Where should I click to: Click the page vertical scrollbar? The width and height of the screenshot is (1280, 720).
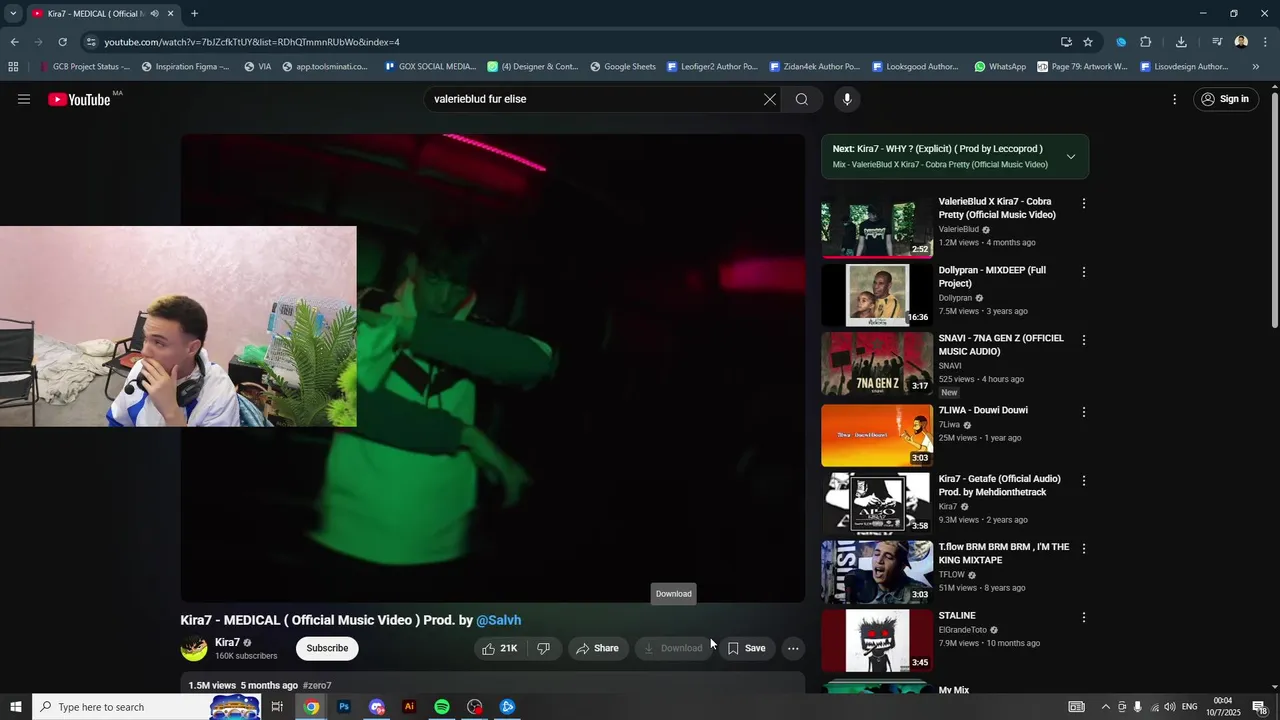click(1274, 210)
